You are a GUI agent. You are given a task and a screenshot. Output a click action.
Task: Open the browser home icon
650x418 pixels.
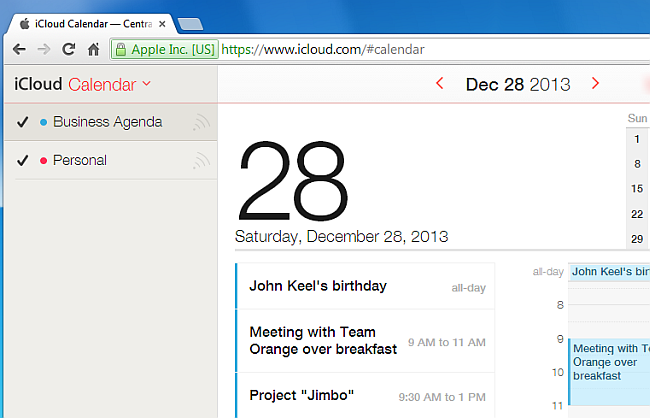[x=93, y=49]
